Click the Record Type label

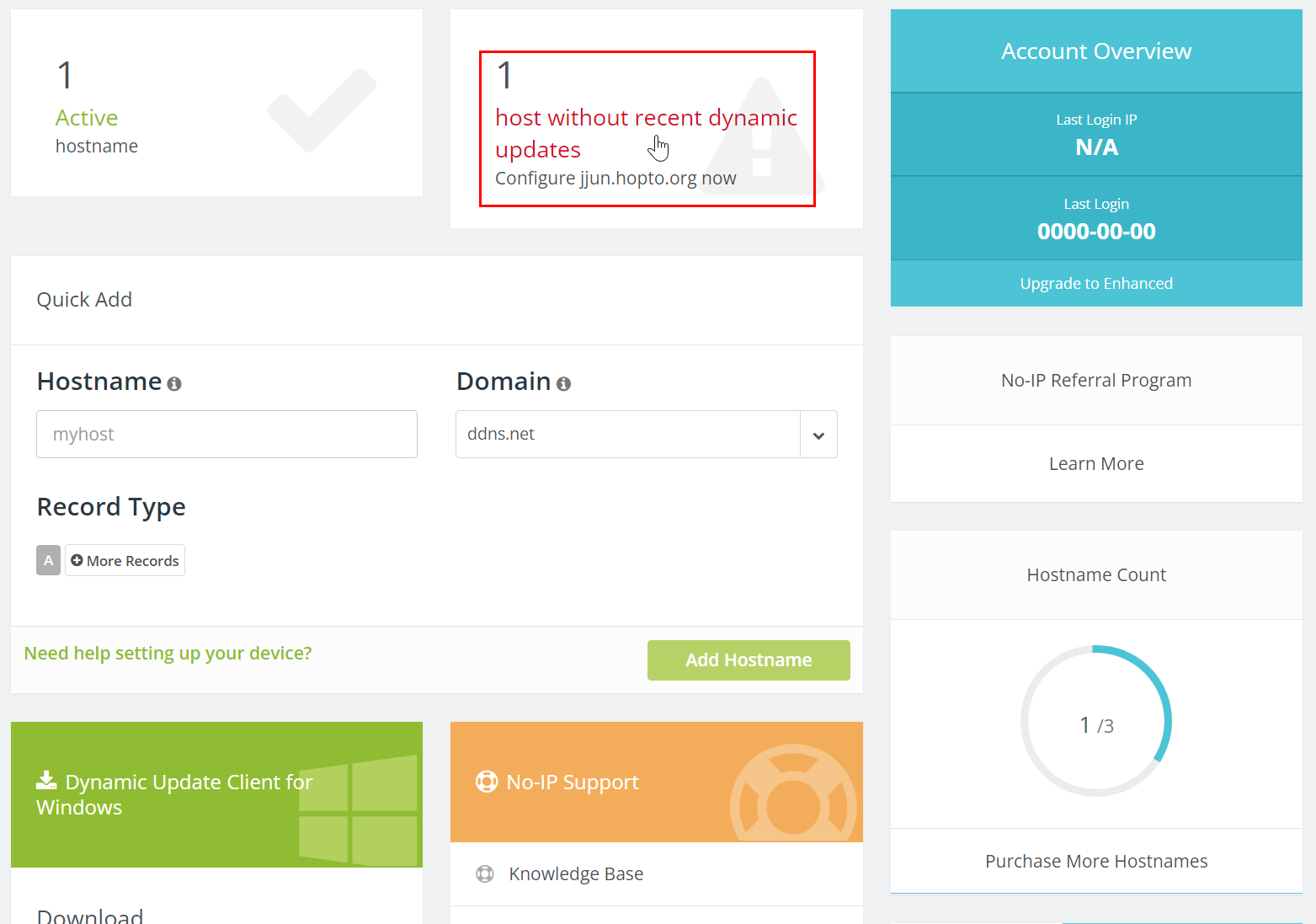(x=111, y=507)
